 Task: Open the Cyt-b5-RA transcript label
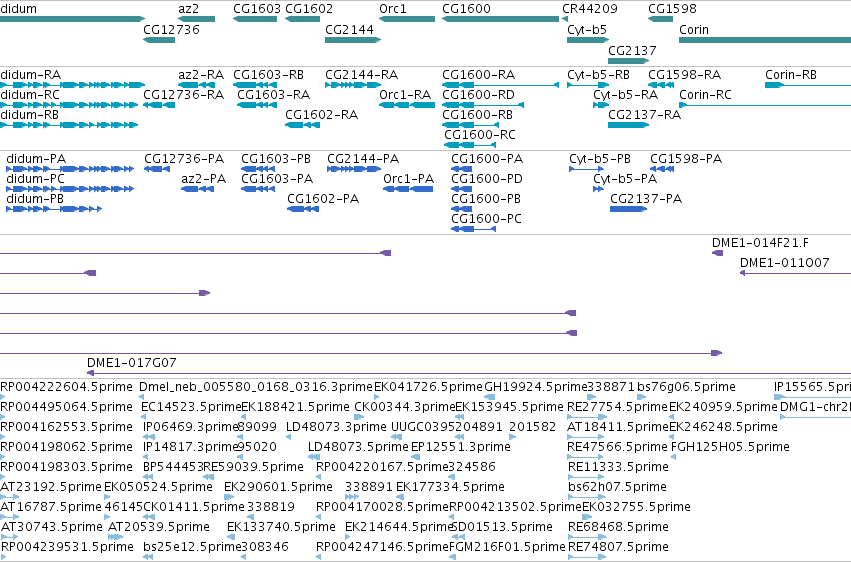625,95
